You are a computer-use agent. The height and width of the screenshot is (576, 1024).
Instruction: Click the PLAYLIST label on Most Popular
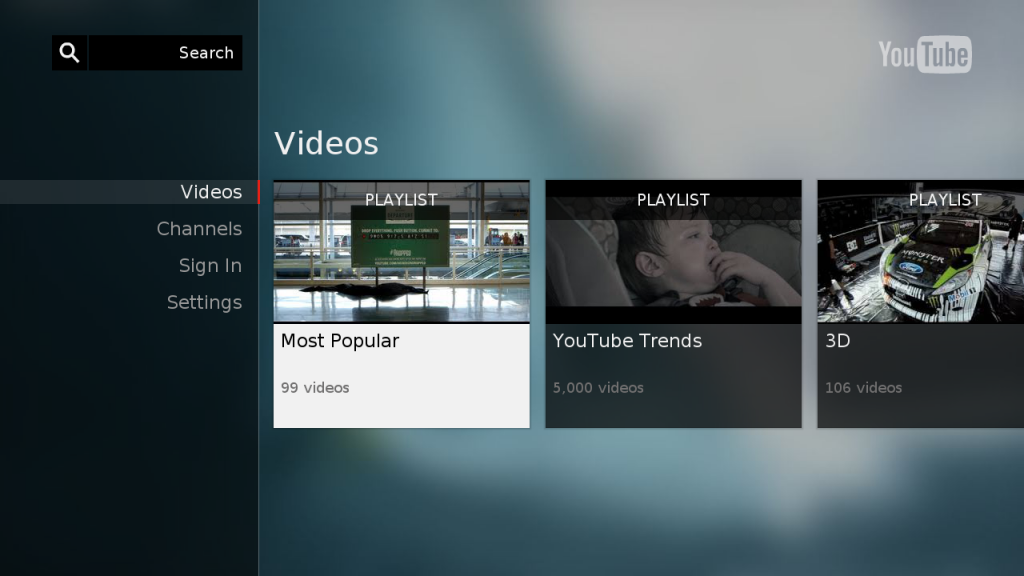tap(401, 200)
